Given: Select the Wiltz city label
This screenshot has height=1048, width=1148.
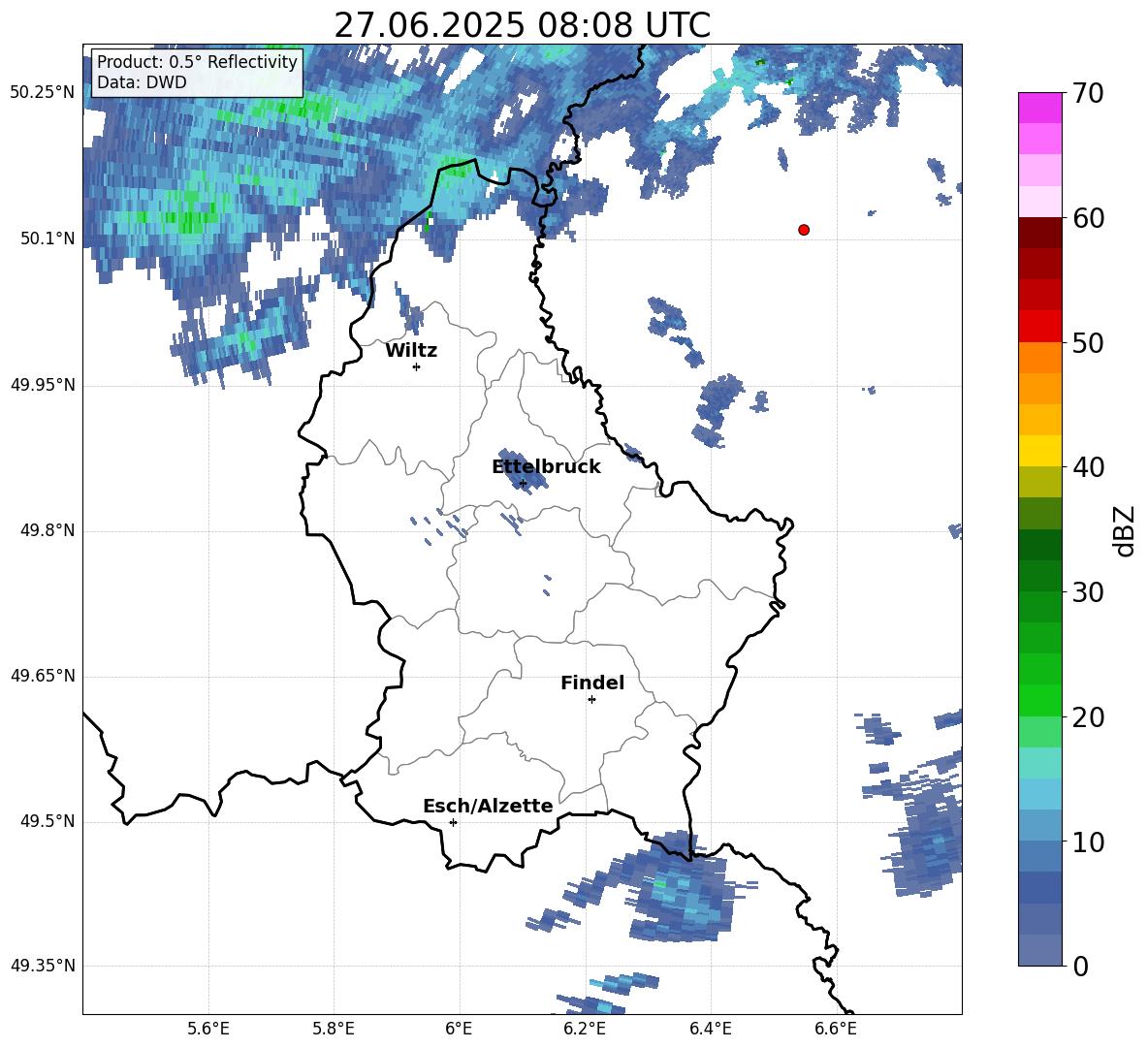Looking at the screenshot, I should pyautogui.click(x=411, y=351).
